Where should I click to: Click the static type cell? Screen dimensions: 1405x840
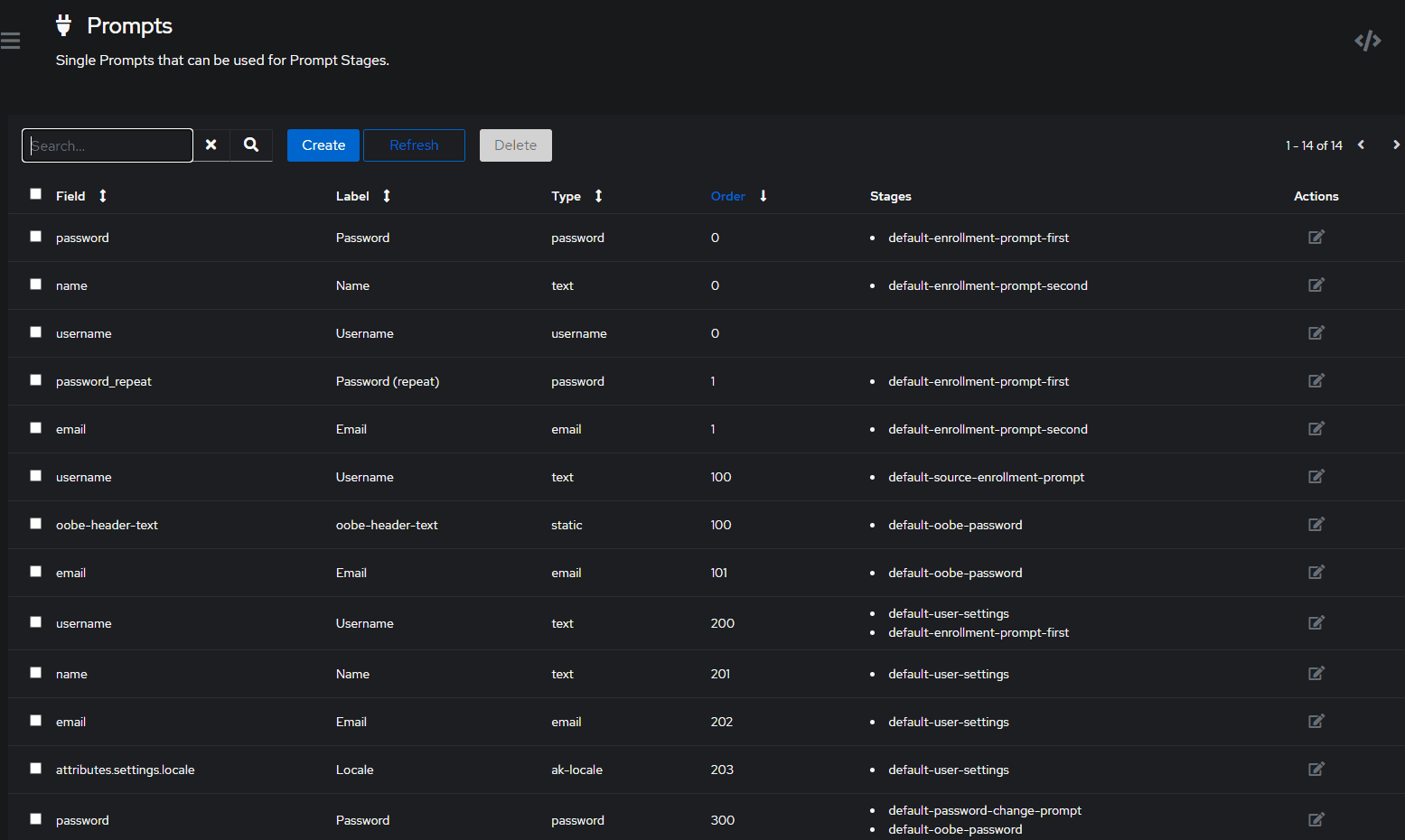567,525
